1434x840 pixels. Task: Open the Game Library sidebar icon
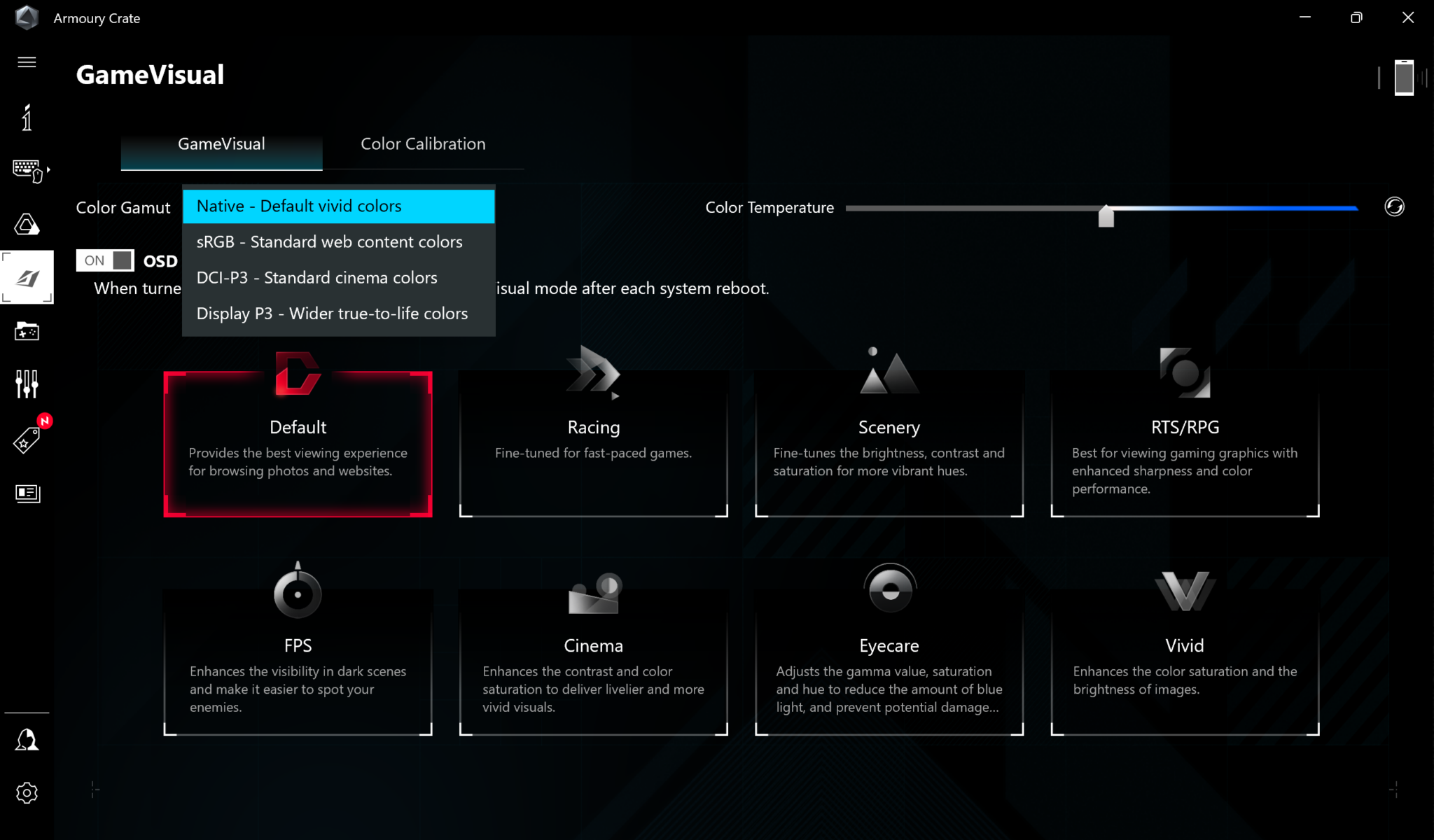coord(27,331)
